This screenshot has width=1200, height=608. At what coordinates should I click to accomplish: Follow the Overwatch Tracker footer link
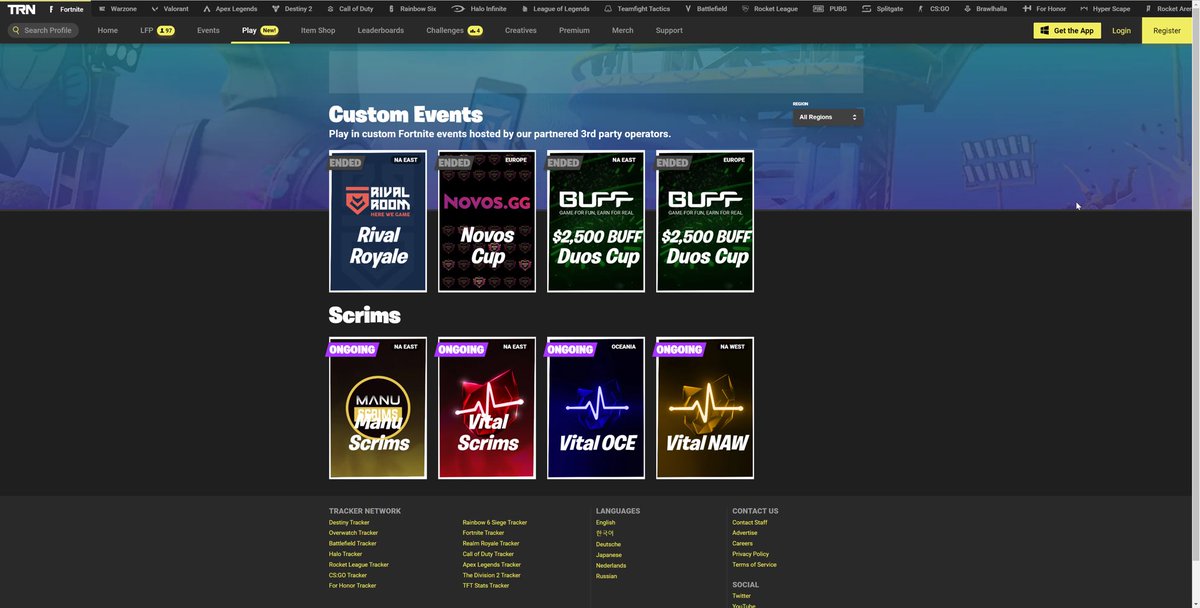tap(353, 533)
